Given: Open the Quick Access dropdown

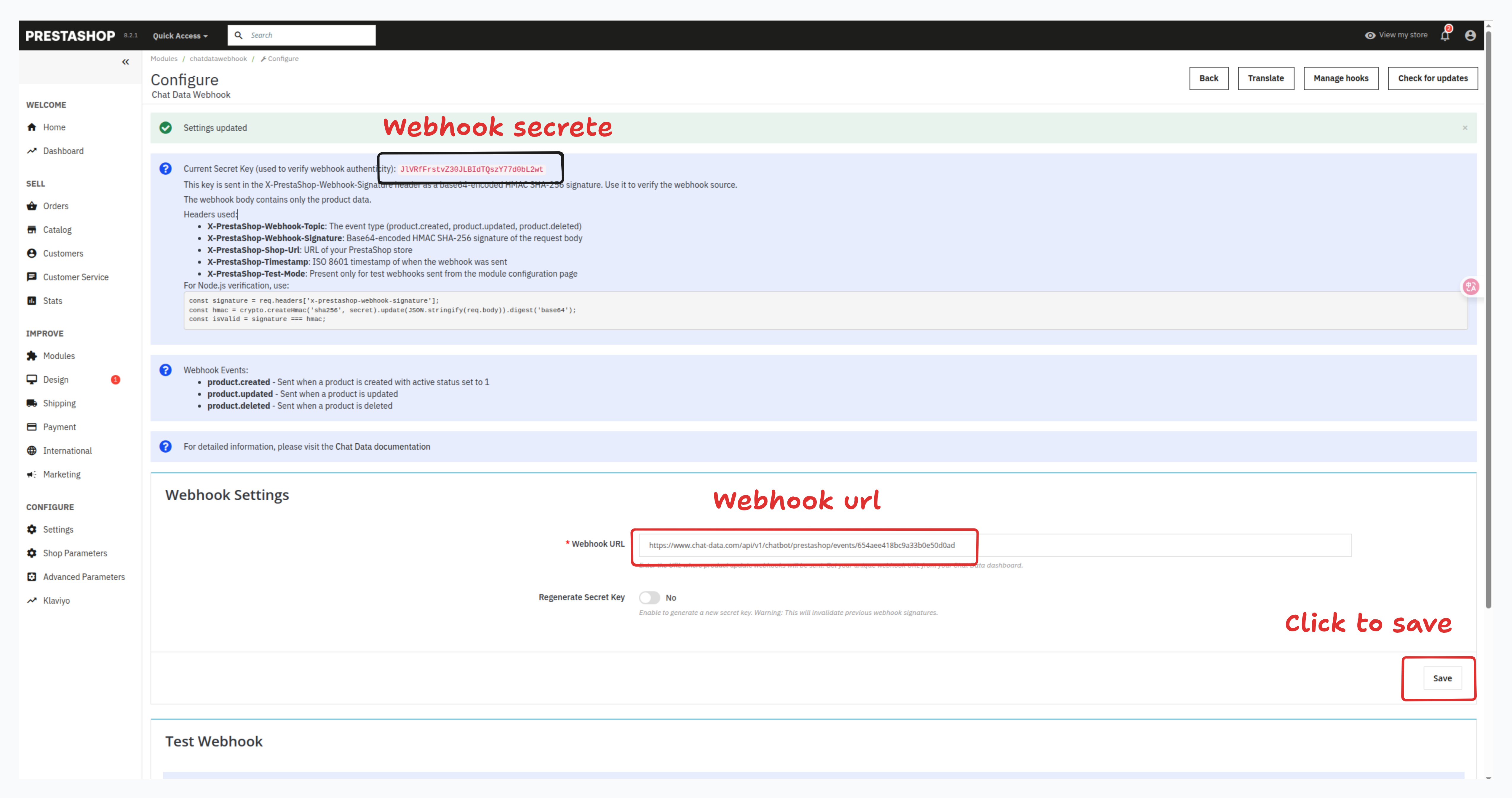Looking at the screenshot, I should 180,36.
